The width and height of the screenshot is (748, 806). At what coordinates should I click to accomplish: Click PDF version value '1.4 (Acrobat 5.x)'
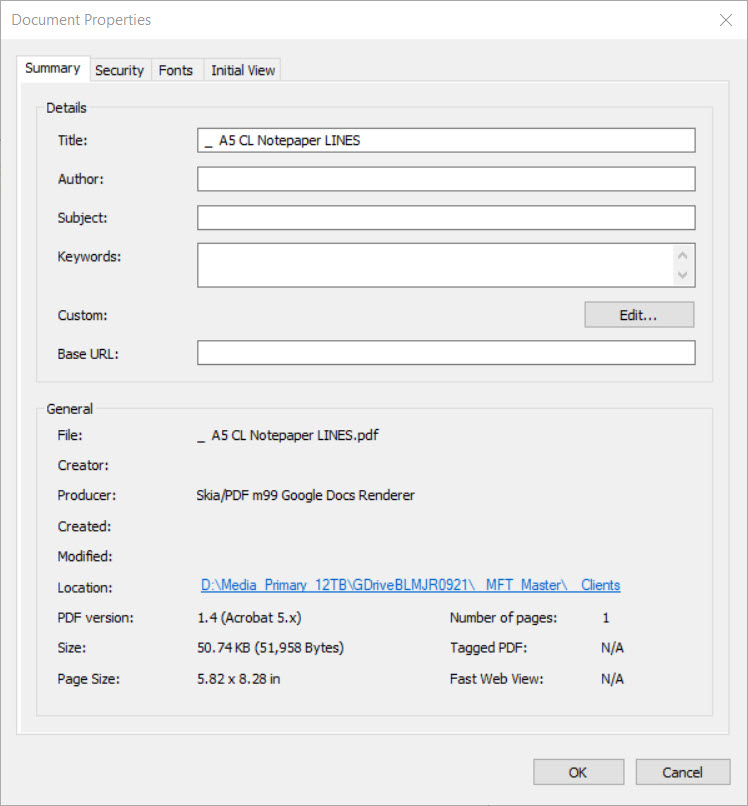(x=249, y=617)
